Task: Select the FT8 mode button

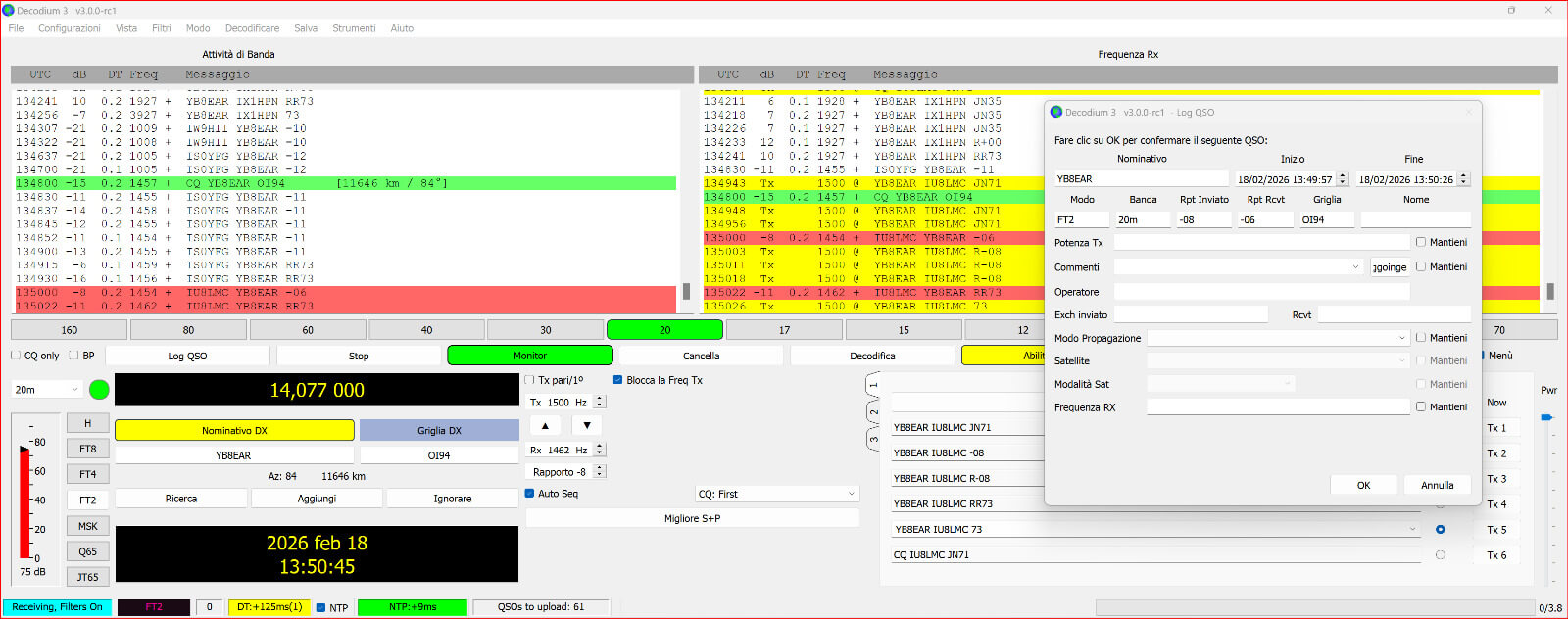Action: (x=88, y=449)
